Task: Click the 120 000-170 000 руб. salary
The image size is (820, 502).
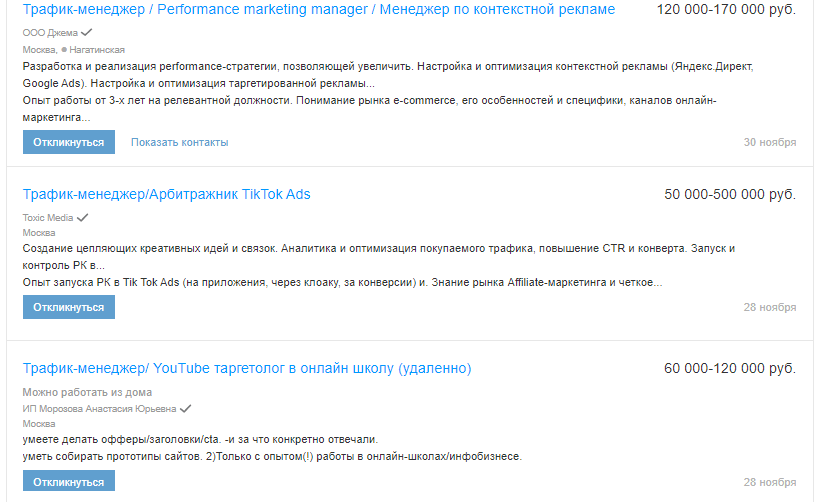Action: click(726, 10)
